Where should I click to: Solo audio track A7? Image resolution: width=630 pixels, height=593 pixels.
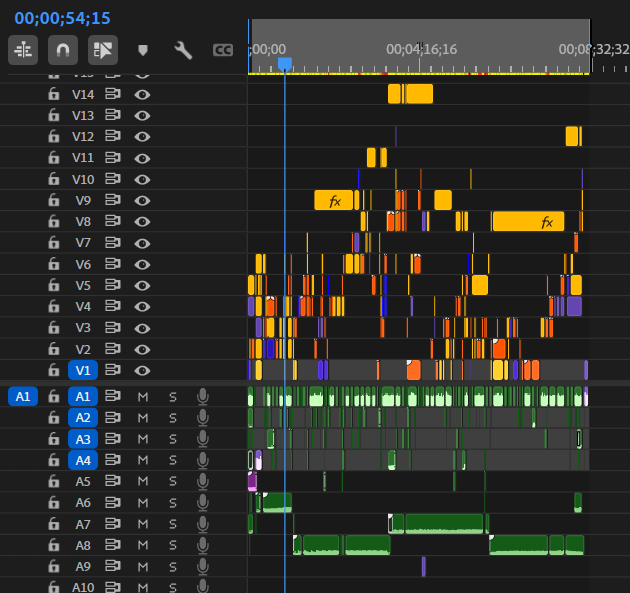pyautogui.click(x=173, y=524)
